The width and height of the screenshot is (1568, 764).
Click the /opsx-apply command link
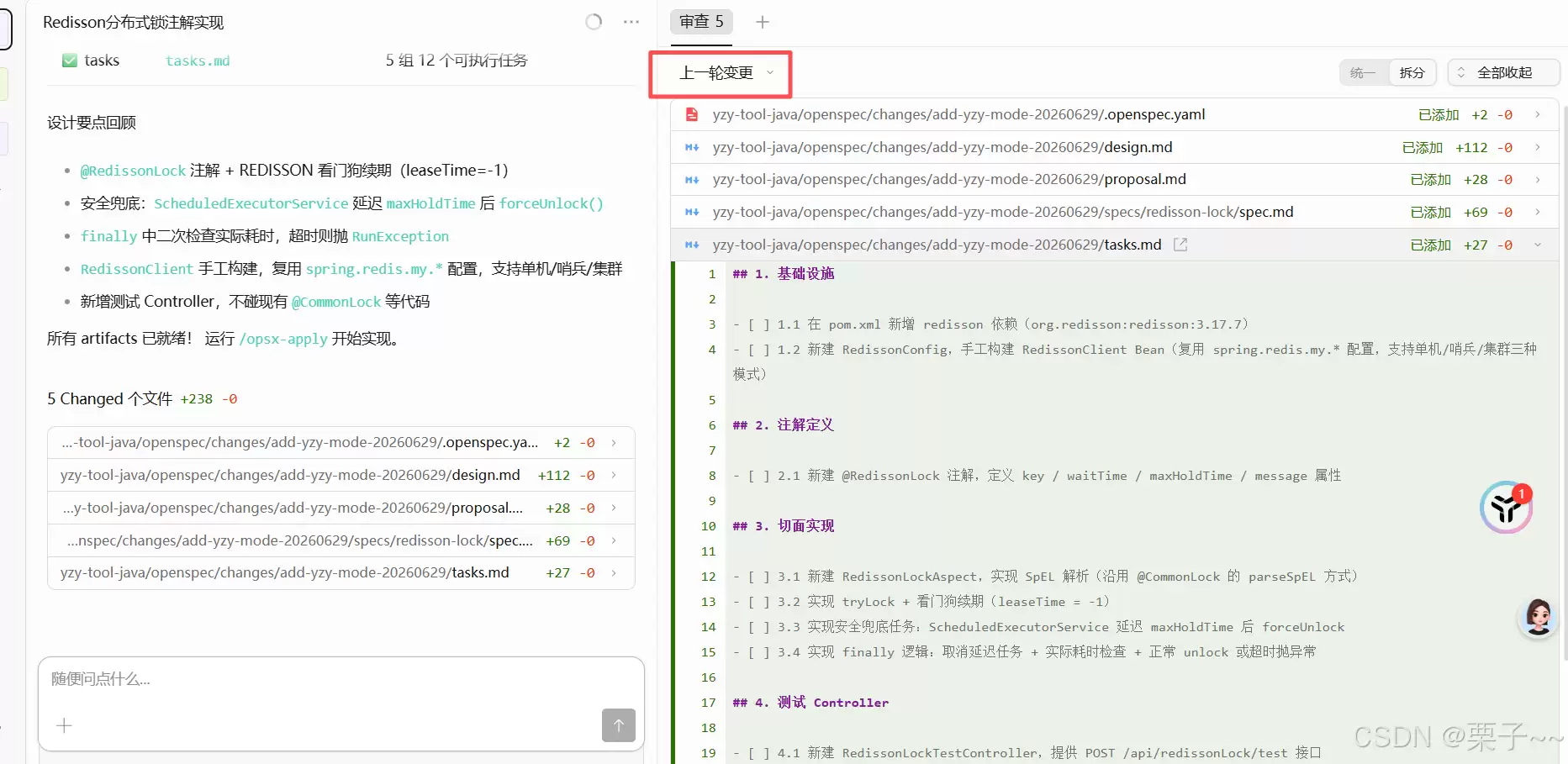coord(283,339)
